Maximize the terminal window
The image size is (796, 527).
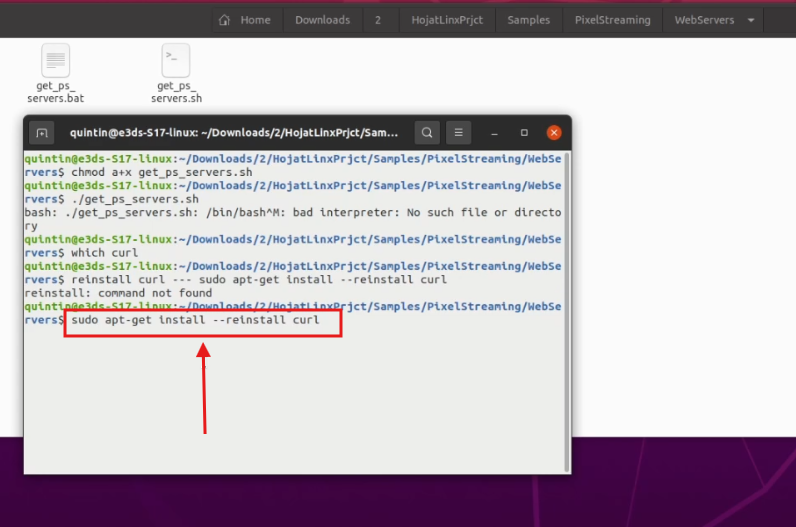(x=524, y=132)
